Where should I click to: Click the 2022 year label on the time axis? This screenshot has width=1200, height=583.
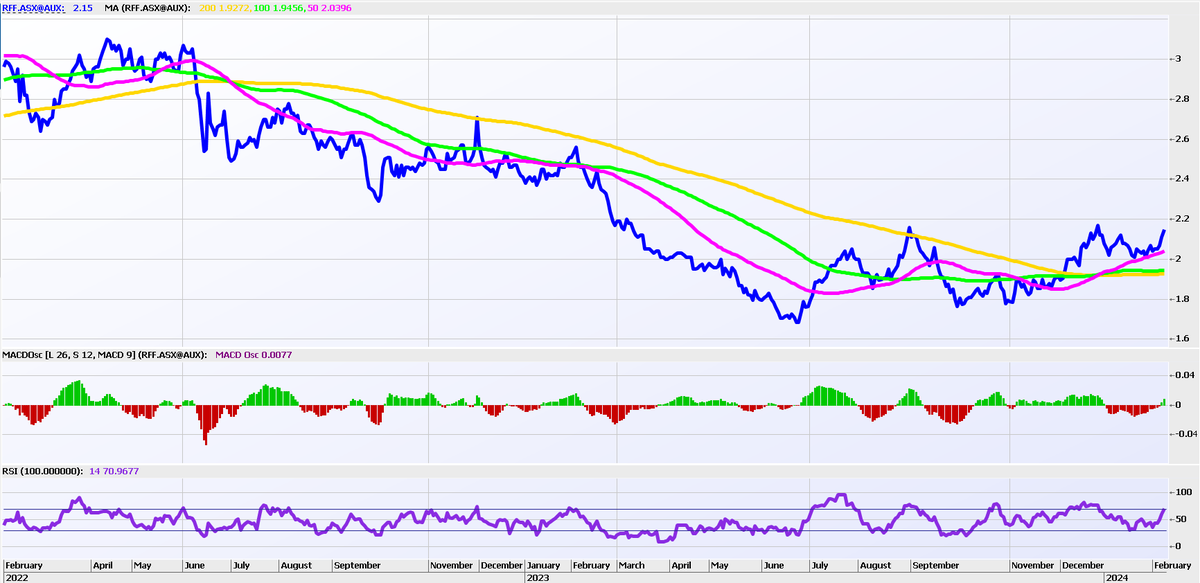click(x=15, y=577)
